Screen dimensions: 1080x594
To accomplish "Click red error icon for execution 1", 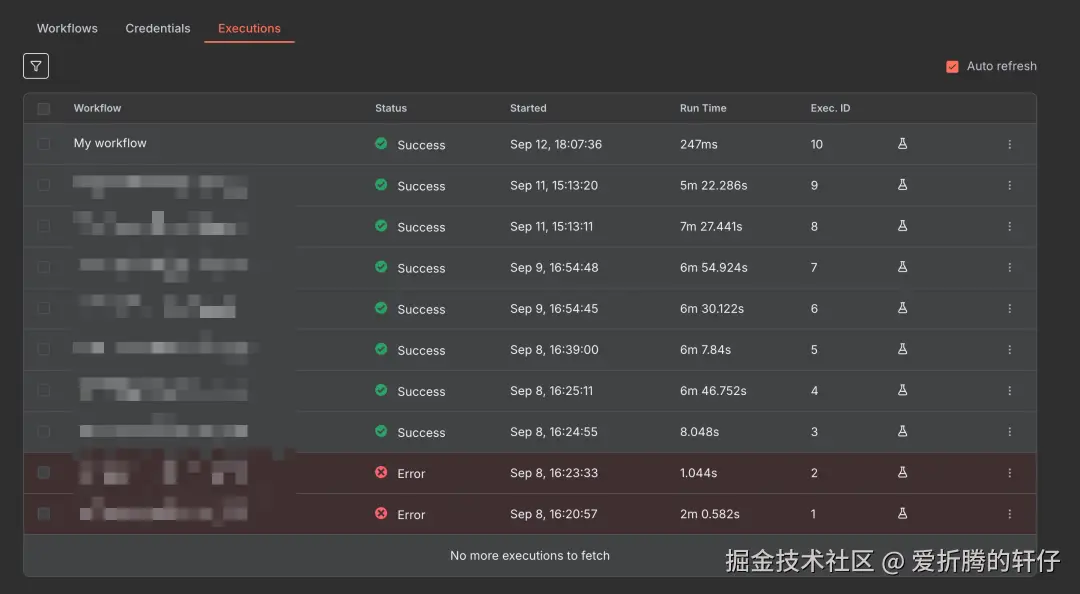I will (381, 514).
